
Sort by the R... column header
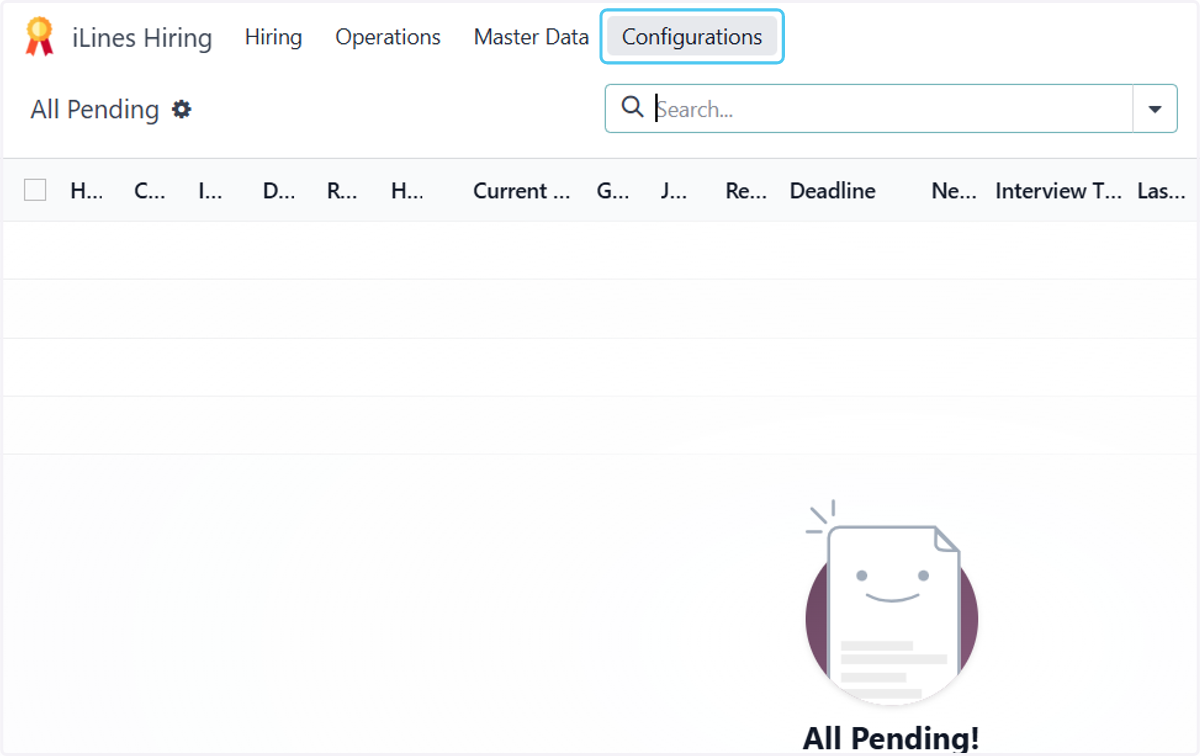tap(342, 190)
